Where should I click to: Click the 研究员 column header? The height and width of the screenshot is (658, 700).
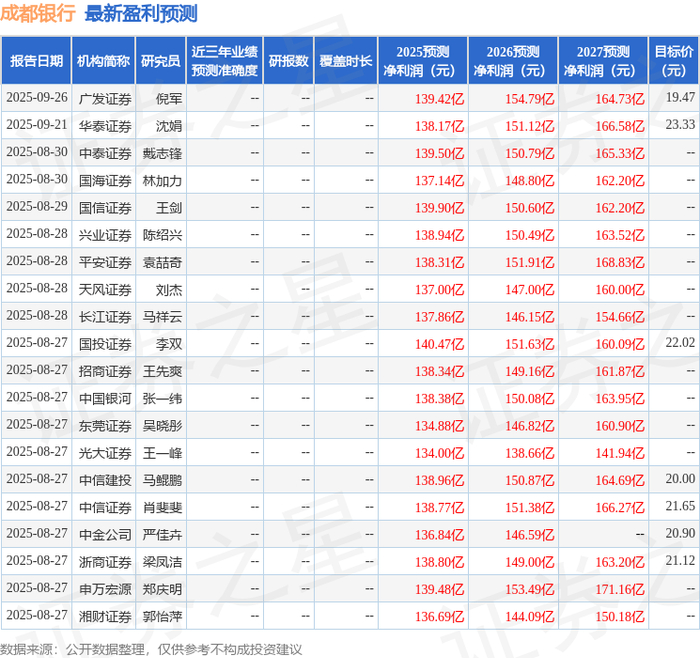tap(160, 61)
